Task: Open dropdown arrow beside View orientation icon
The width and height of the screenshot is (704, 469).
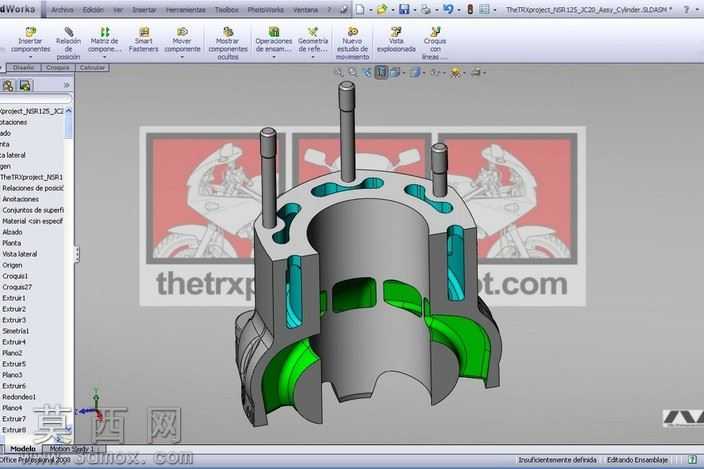Action: point(404,73)
